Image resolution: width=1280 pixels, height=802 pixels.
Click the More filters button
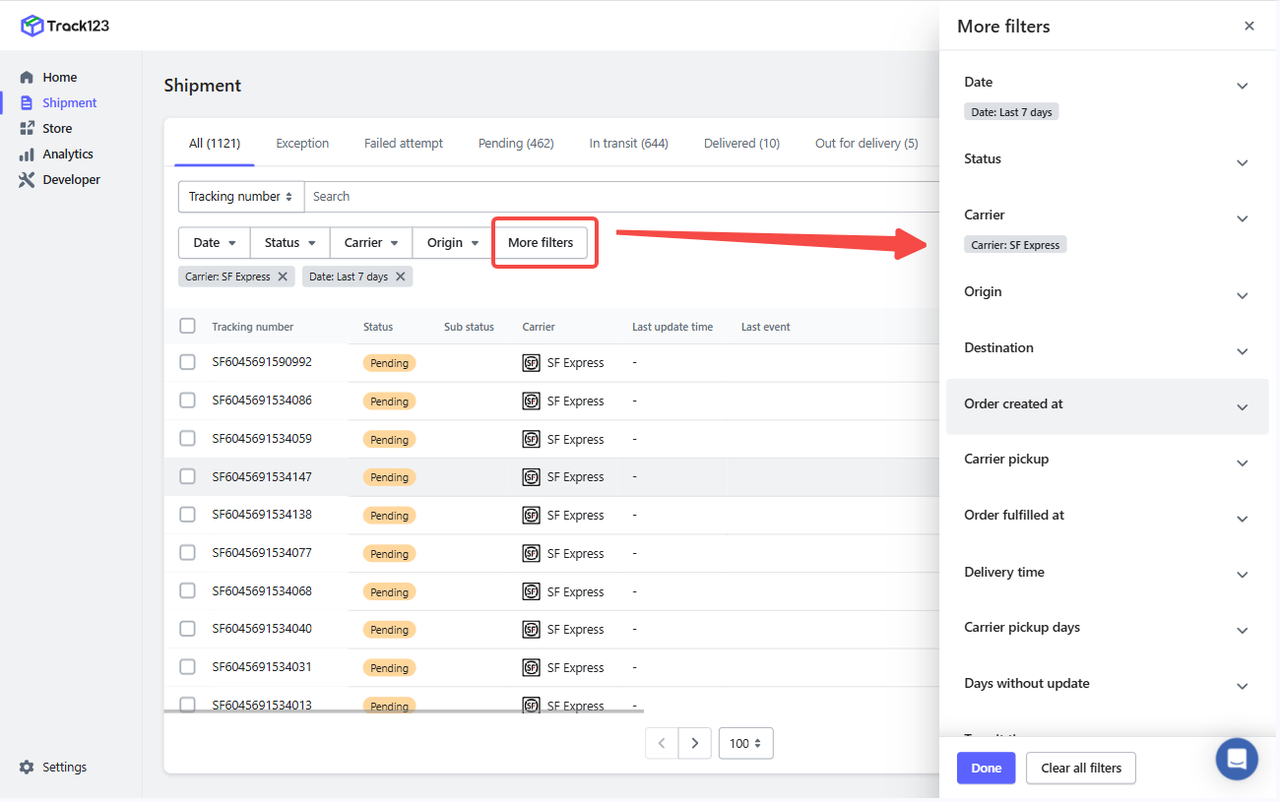[x=541, y=243]
